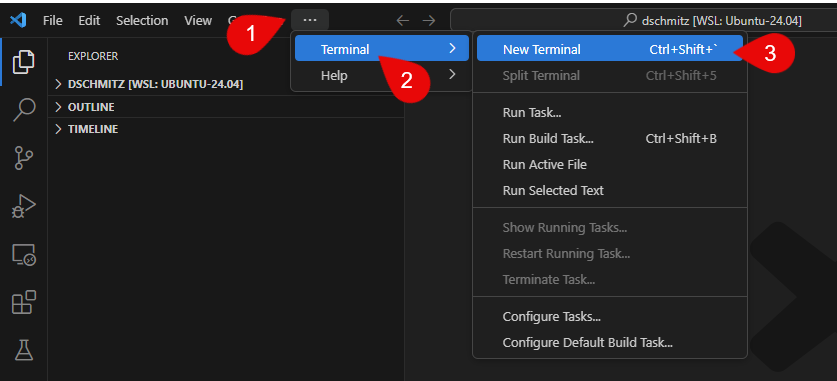This screenshot has width=837, height=381.
Task: Open the Testing flask icon
Action: (x=23, y=350)
